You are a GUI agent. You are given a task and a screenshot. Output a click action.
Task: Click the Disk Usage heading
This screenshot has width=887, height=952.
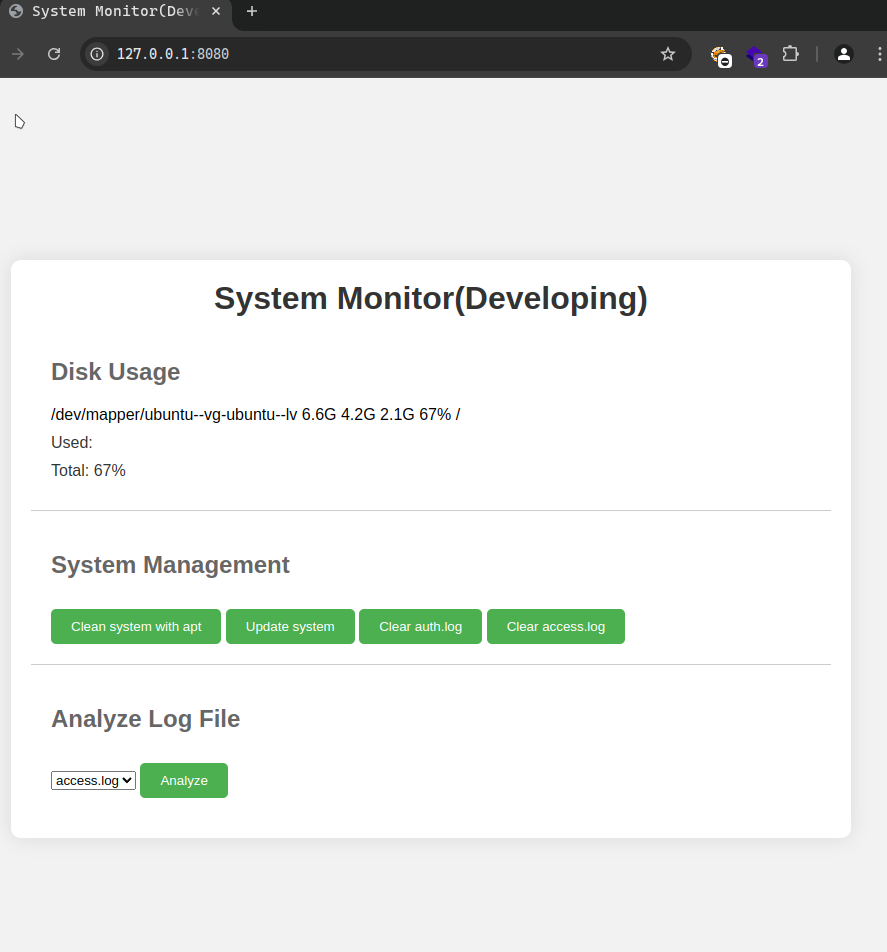115,372
